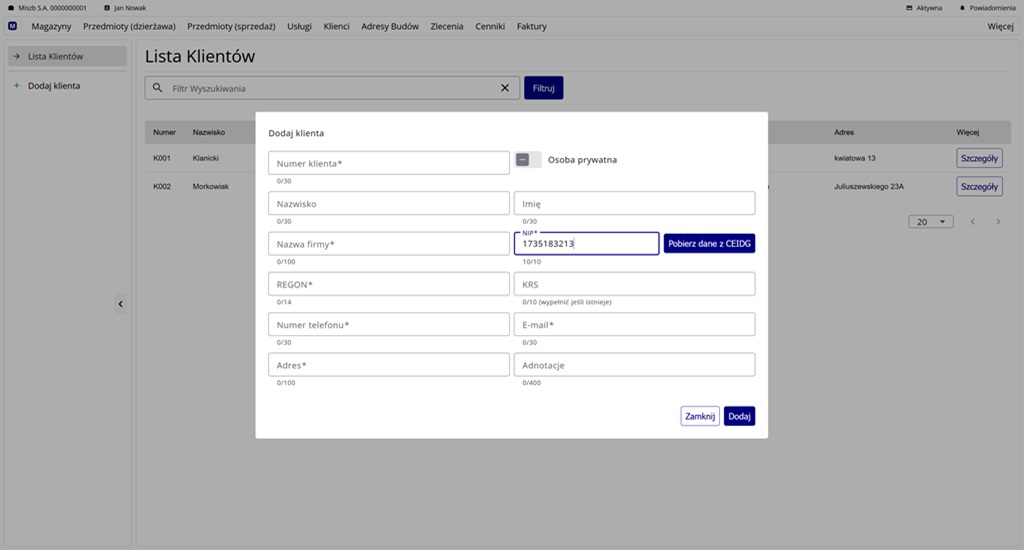Open the Faktury menu item
Screen dimensions: 1024x550
[531, 26]
